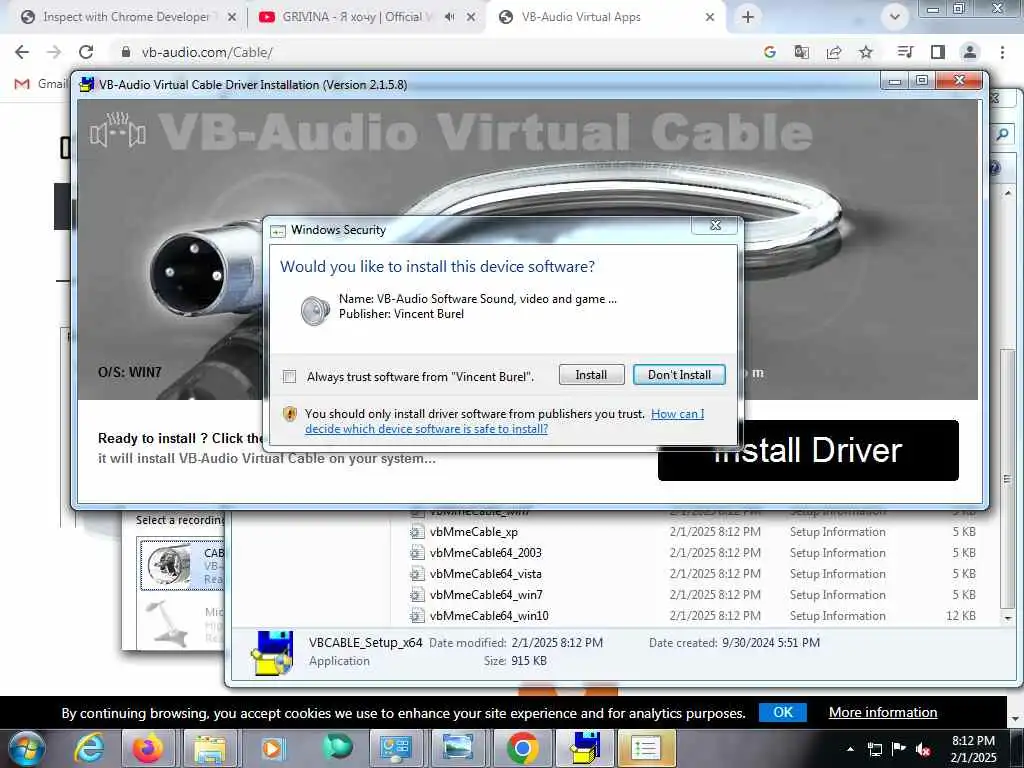Open Windows Media Player taskbar icon
Screen dimensions: 1024x768
coord(272,748)
